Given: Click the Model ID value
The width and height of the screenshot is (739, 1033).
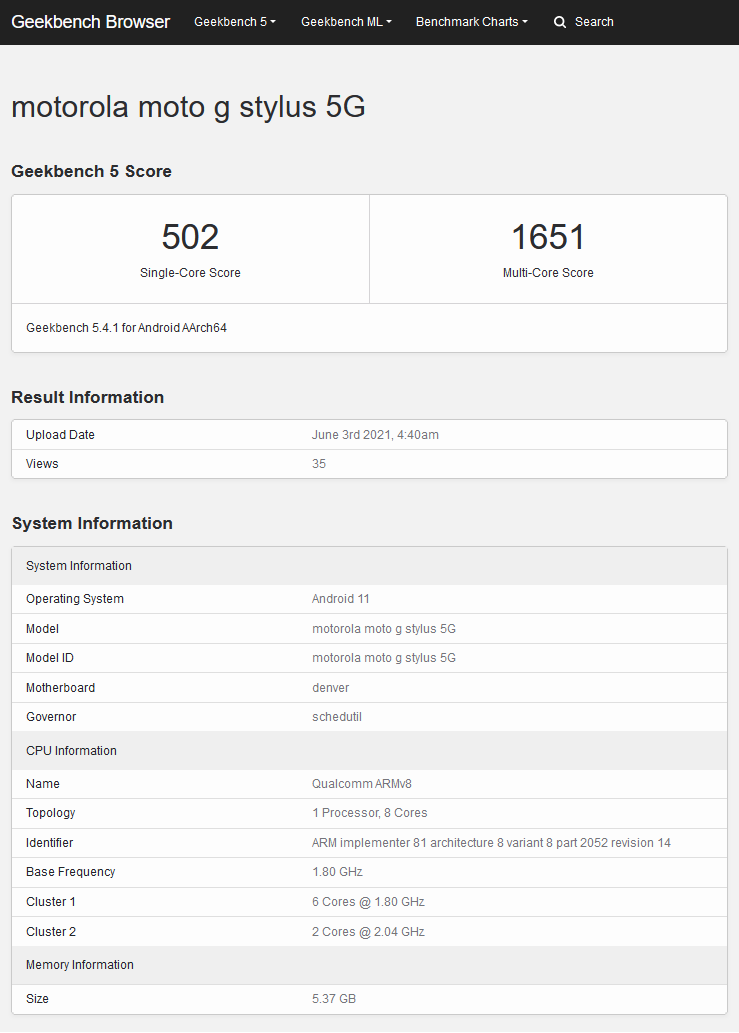Looking at the screenshot, I should (x=384, y=658).
